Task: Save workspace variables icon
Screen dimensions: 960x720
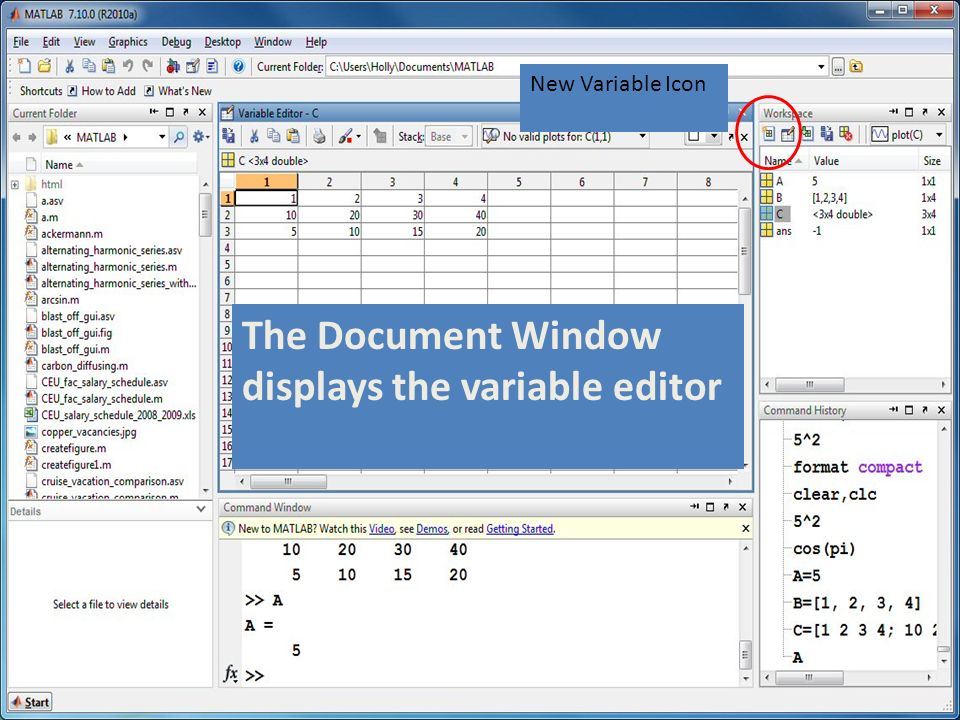Action: 827,133
